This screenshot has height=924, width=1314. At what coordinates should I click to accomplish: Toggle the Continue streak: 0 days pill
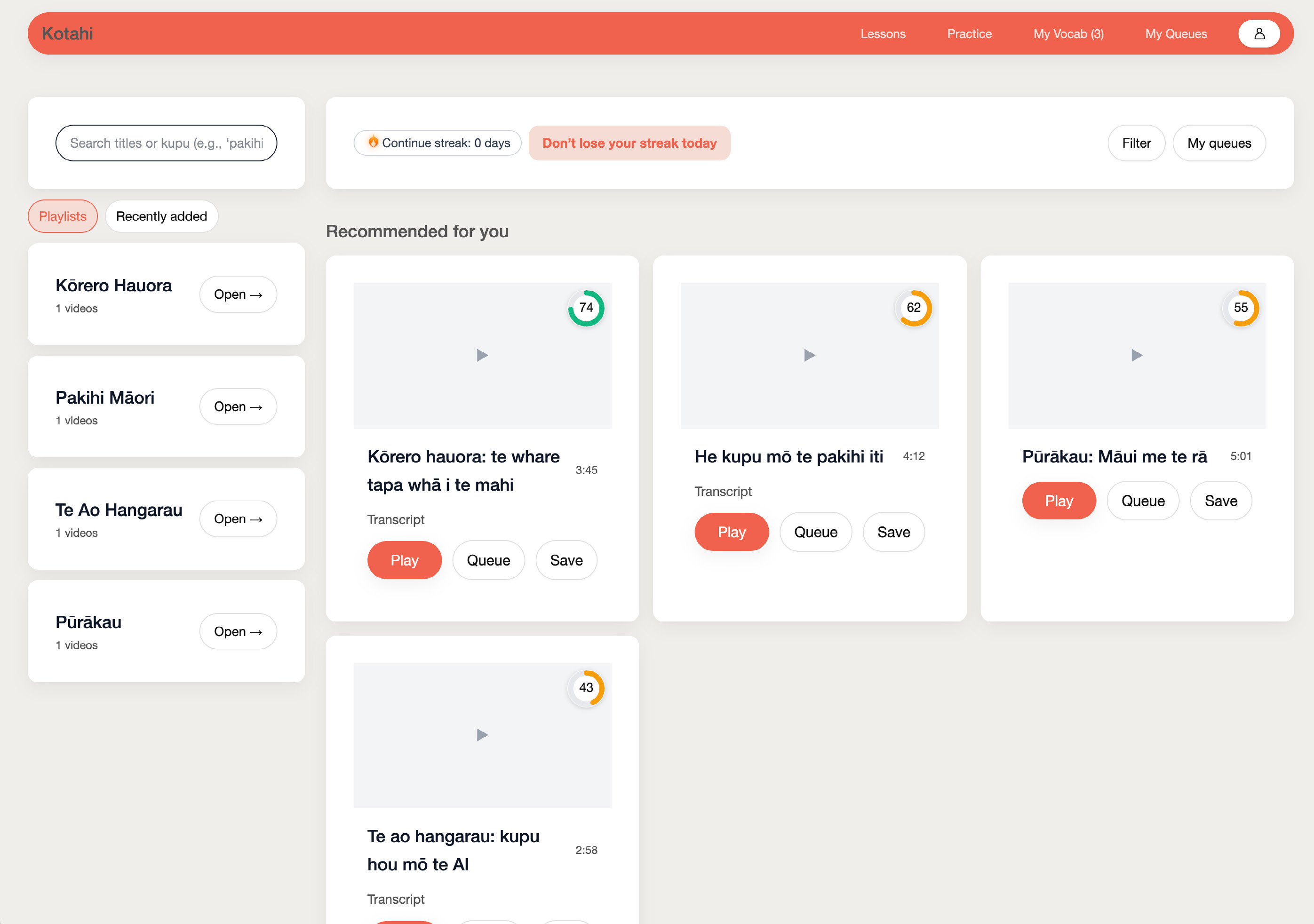[x=437, y=143]
